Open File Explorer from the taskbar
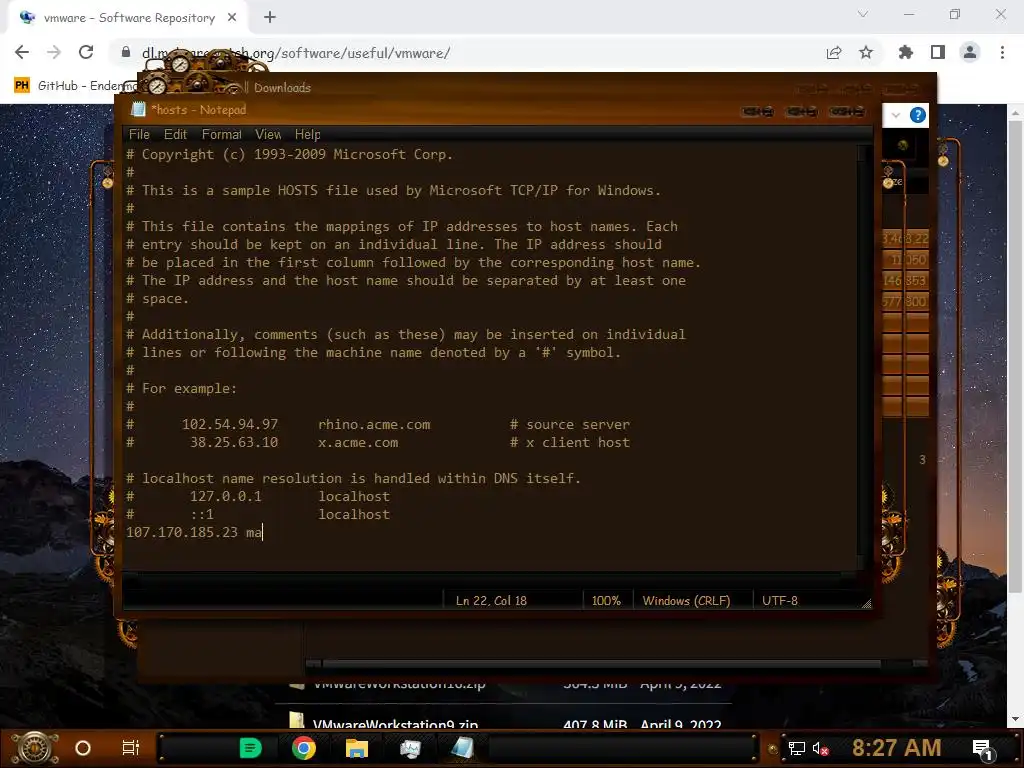This screenshot has height=768, width=1024. [357, 748]
